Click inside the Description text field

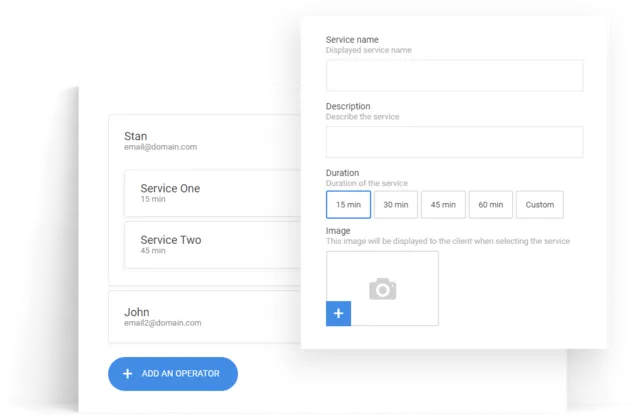click(454, 142)
